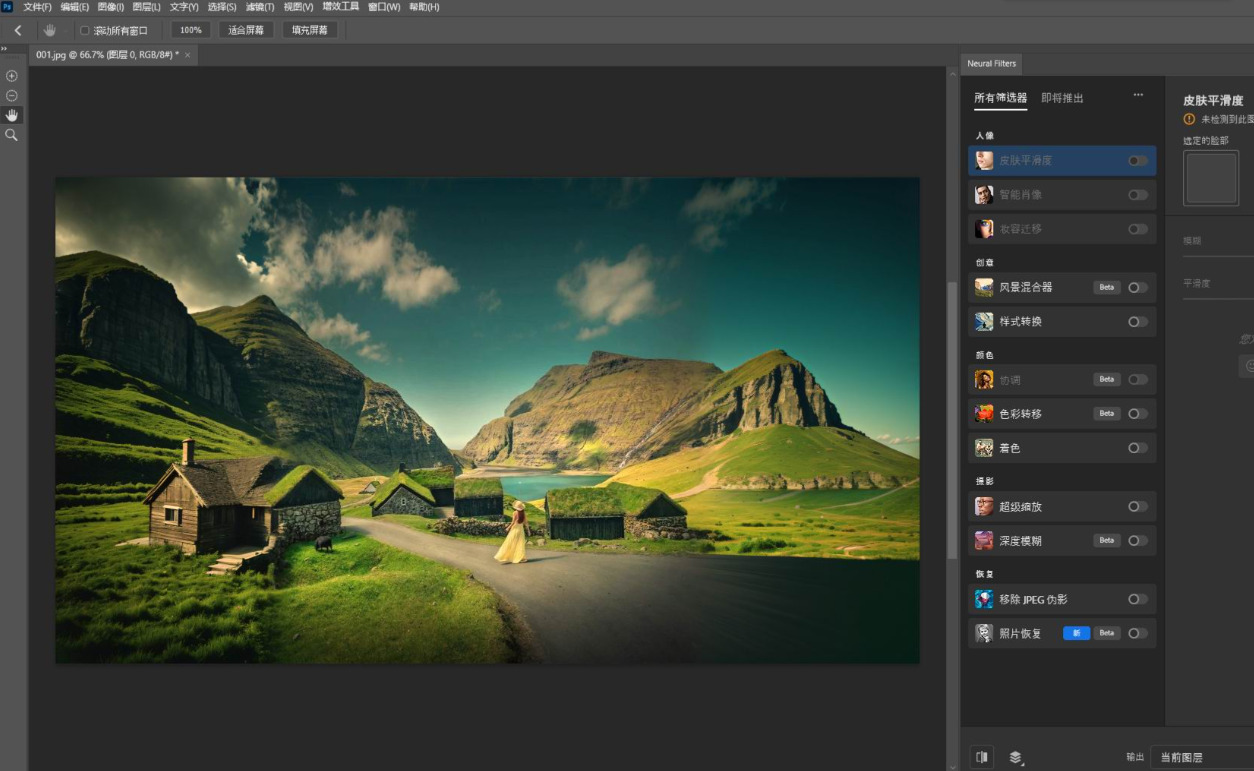Enable the 照片恢复 filter switch
This screenshot has height=771, width=1254.
[x=1138, y=633]
